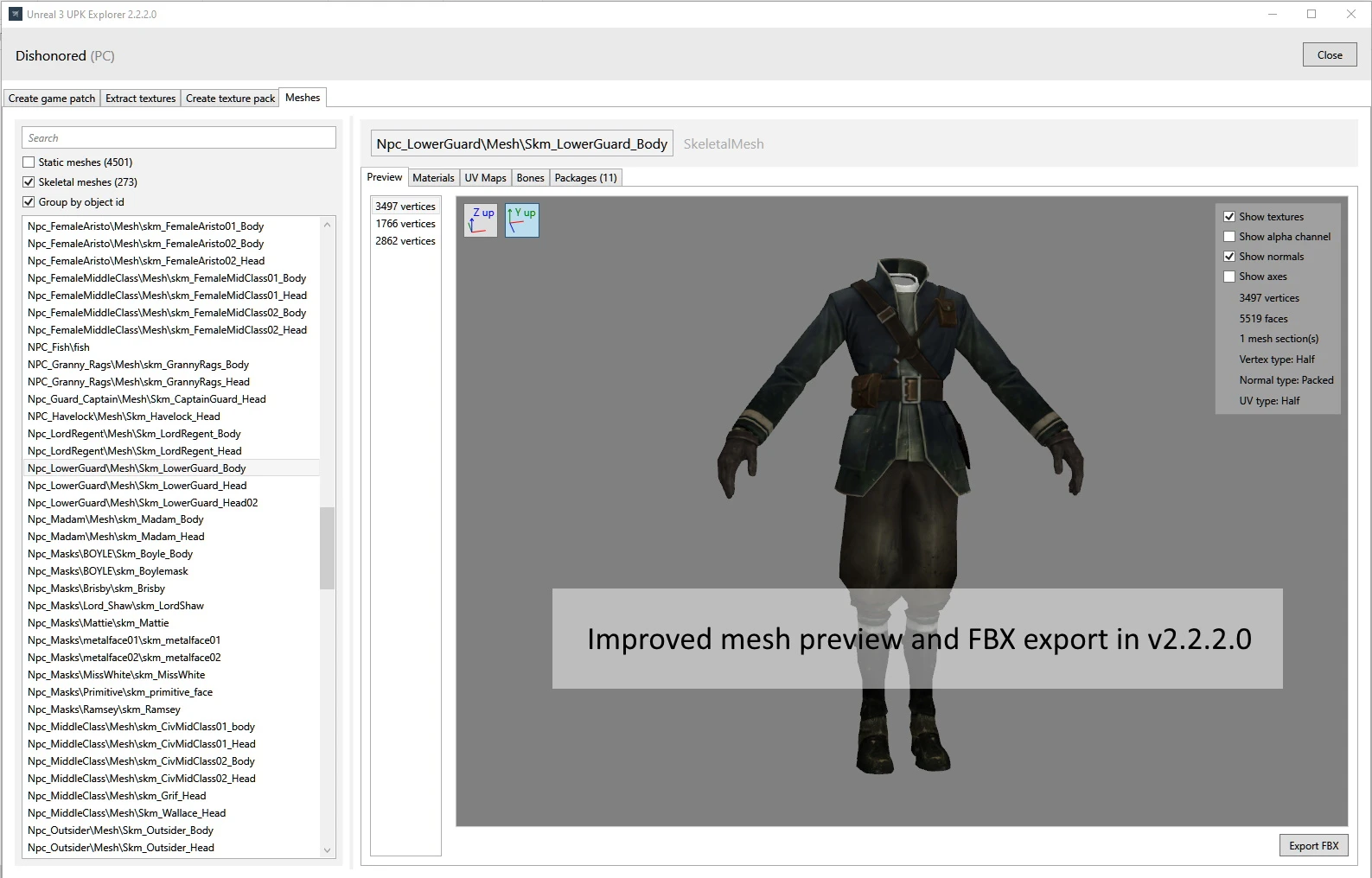Viewport: 1372px width, 878px height.
Task: Open the Materials tab
Action: click(433, 178)
